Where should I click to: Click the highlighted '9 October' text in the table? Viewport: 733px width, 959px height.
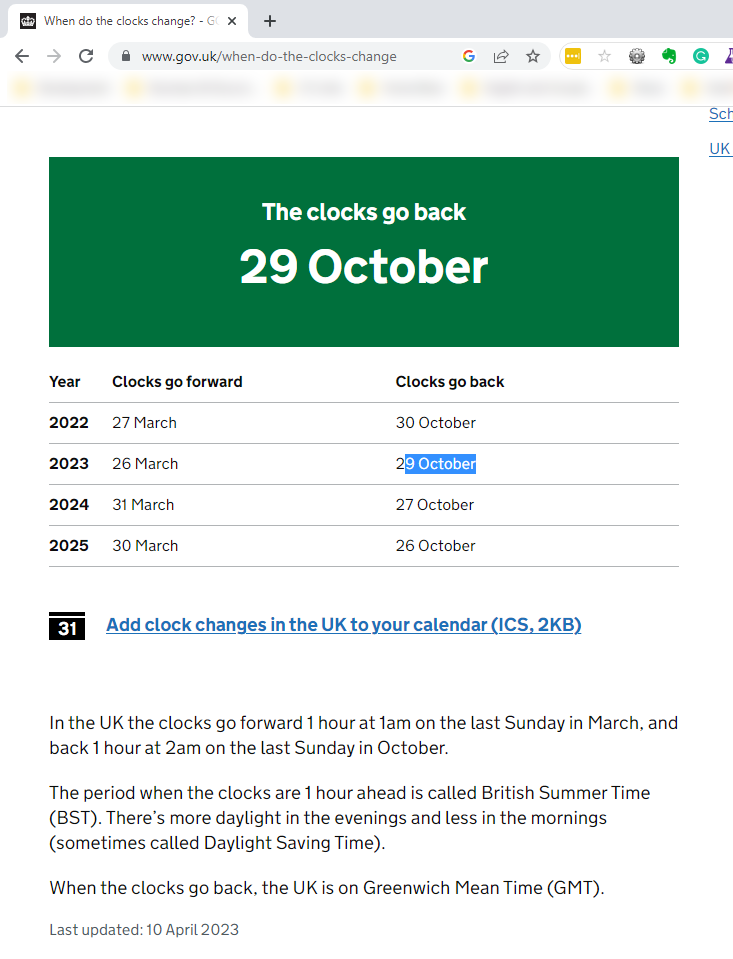[443, 463]
